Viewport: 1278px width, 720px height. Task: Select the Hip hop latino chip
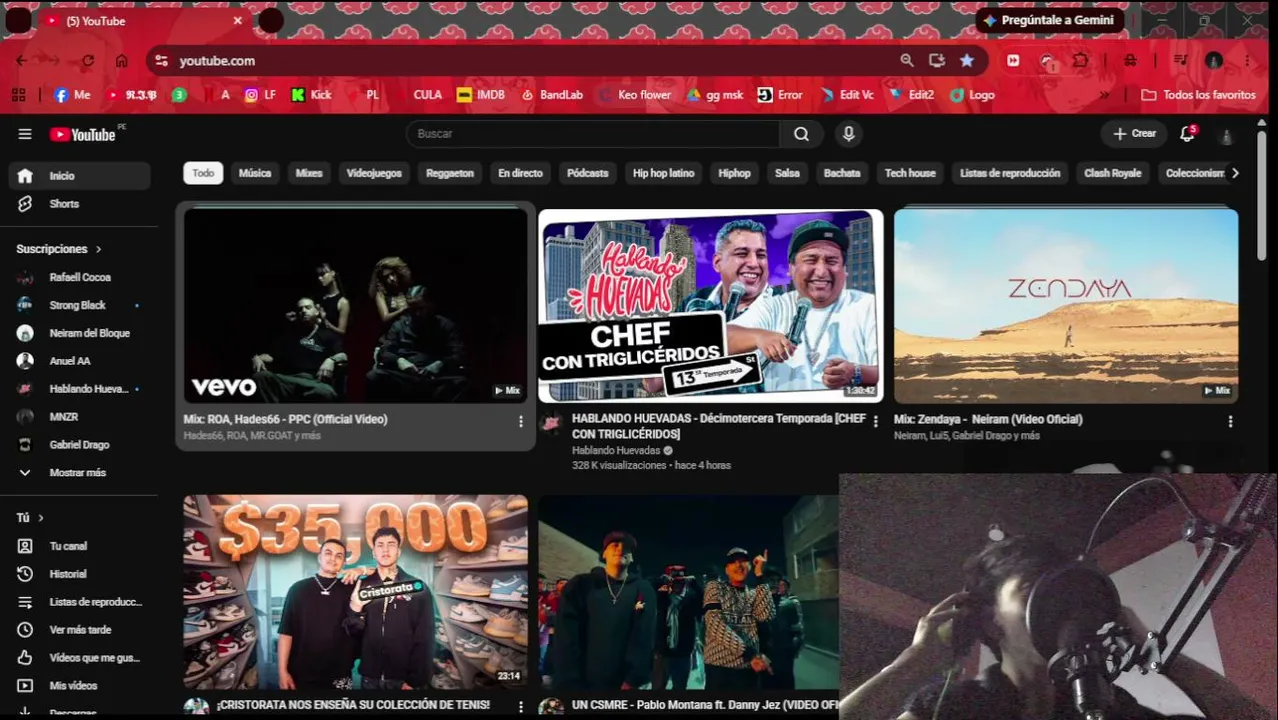tap(663, 173)
